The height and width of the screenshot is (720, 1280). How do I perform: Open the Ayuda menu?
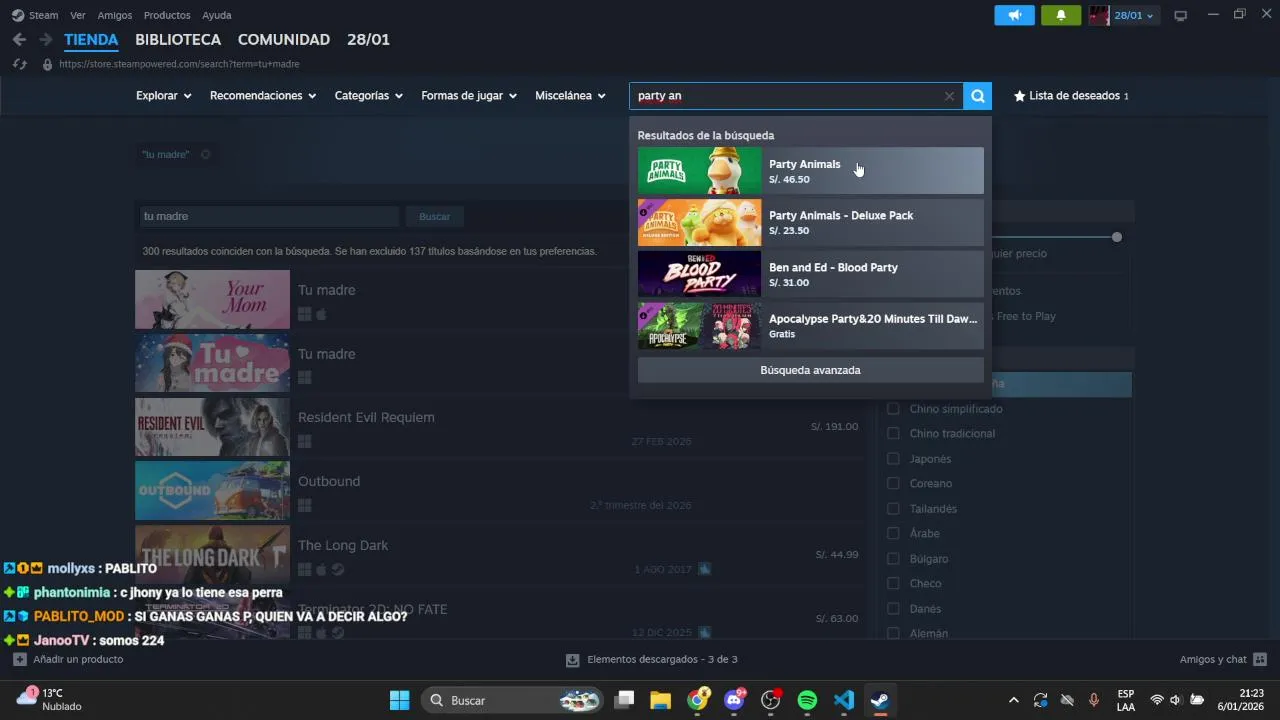pos(217,15)
